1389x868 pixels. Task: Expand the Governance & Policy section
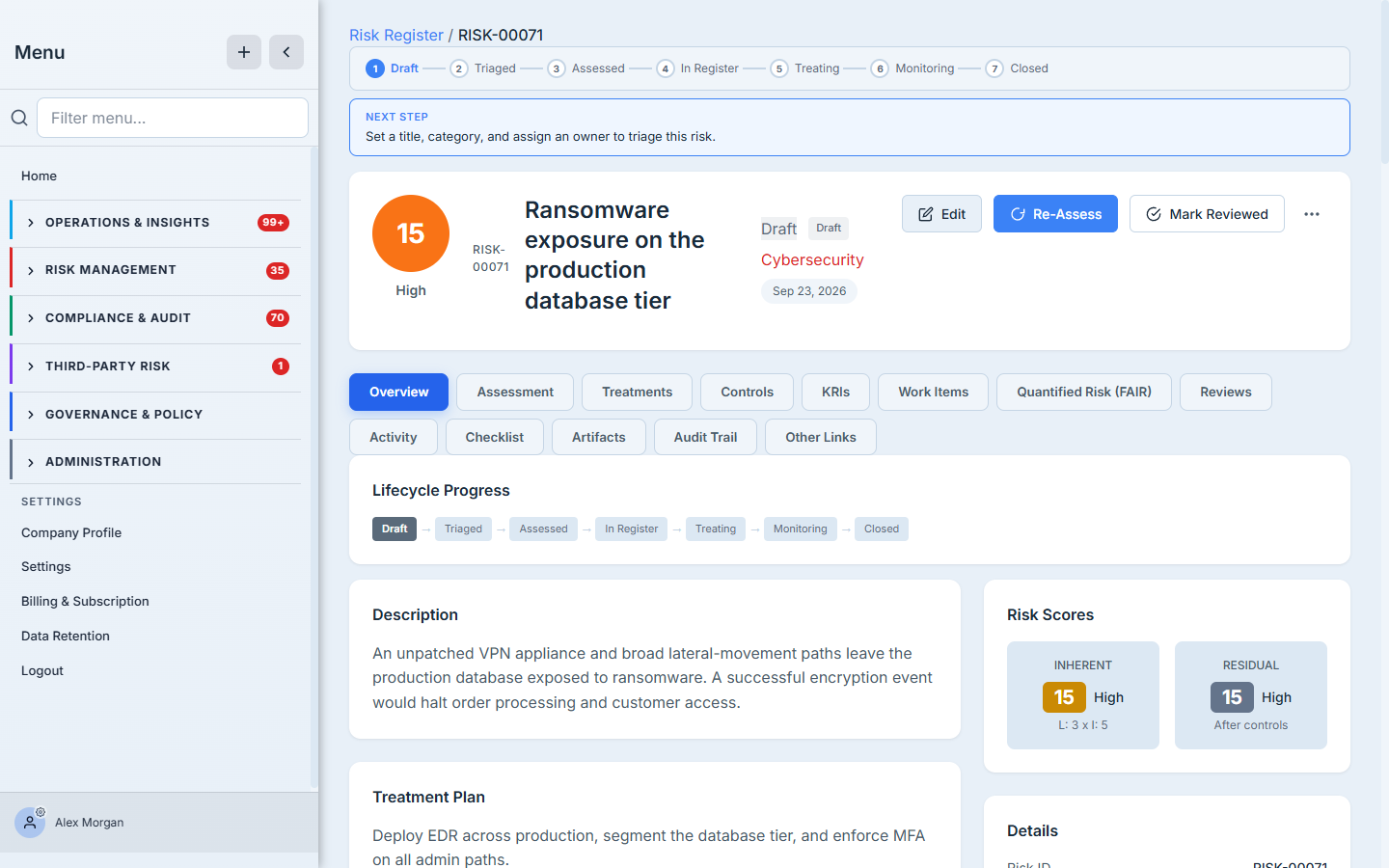tap(156, 415)
